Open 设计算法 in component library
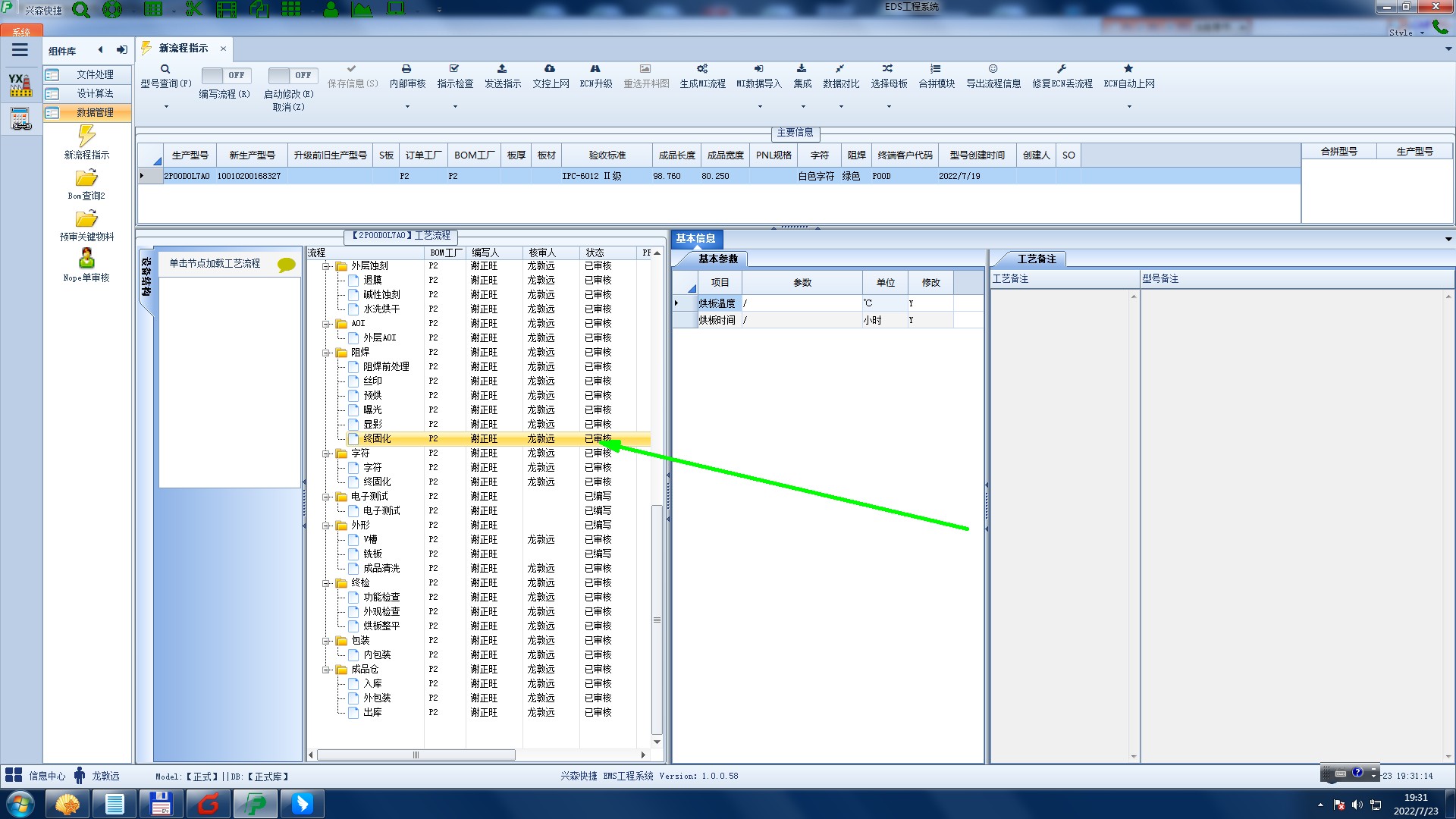This screenshot has width=1456, height=819. pos(87,93)
